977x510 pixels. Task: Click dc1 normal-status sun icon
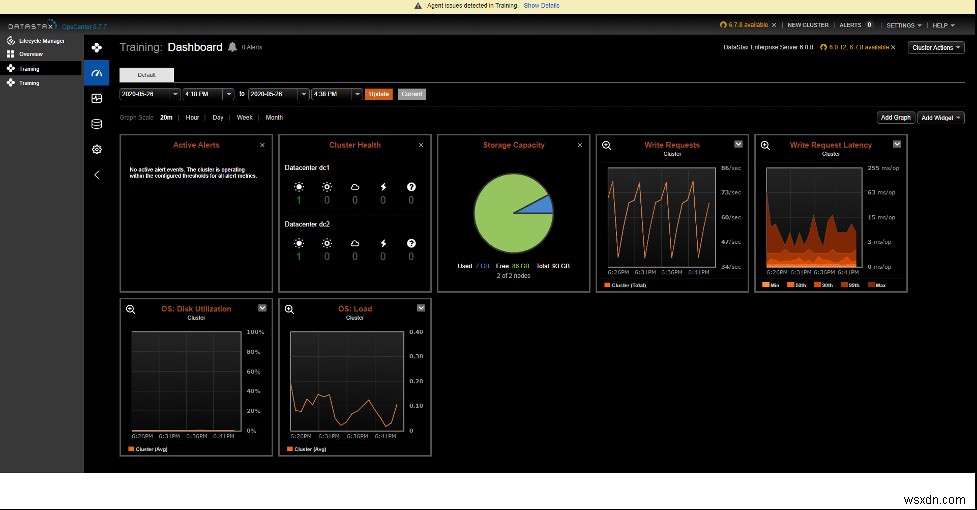(299, 187)
